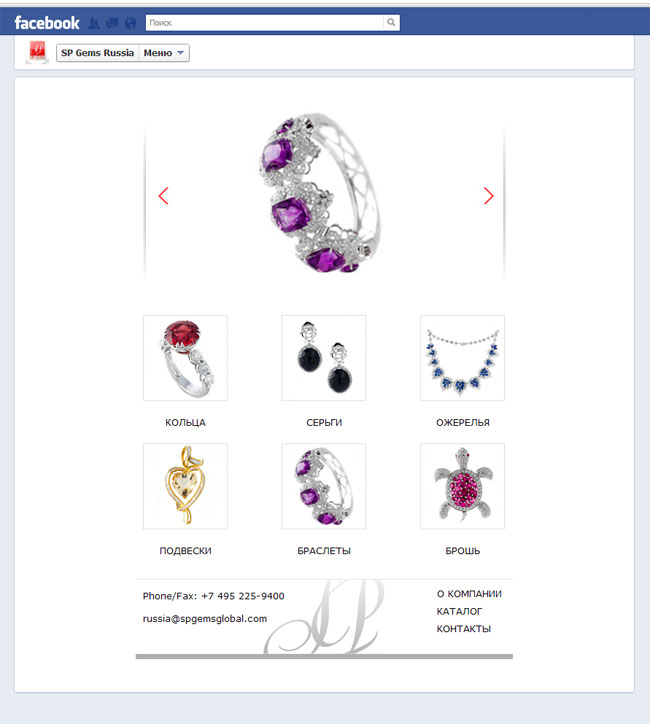The image size is (650, 724).
Task: Click the SP Gems red page logo
Action: 37,52
